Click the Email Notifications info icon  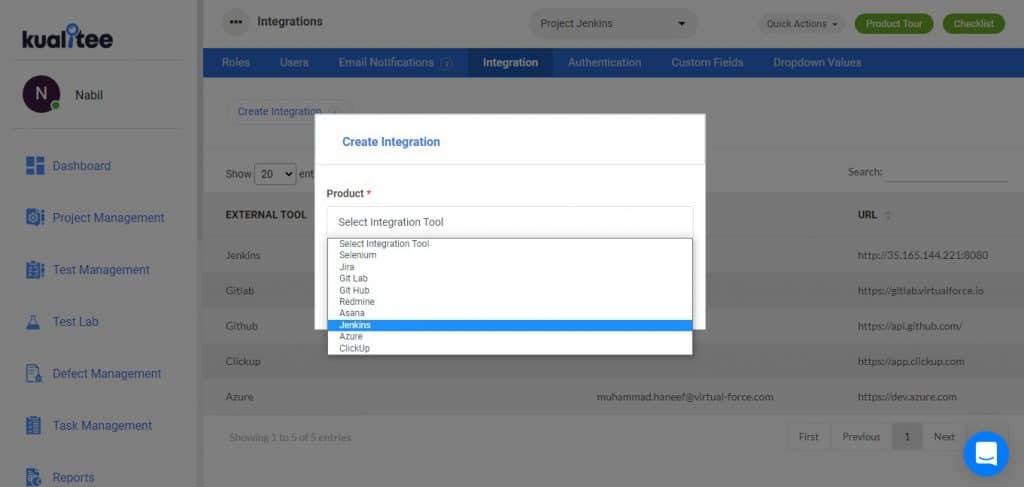pos(447,63)
